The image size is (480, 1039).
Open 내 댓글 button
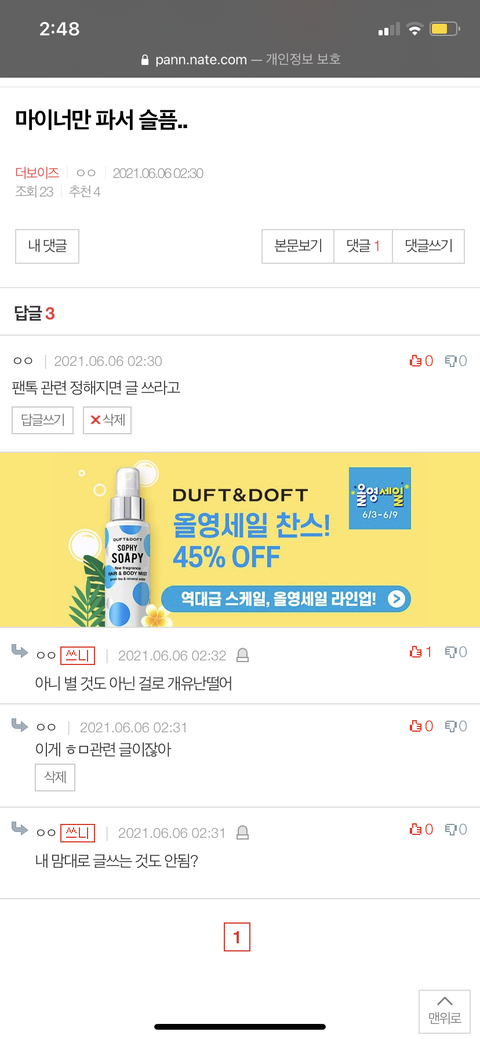coord(47,246)
